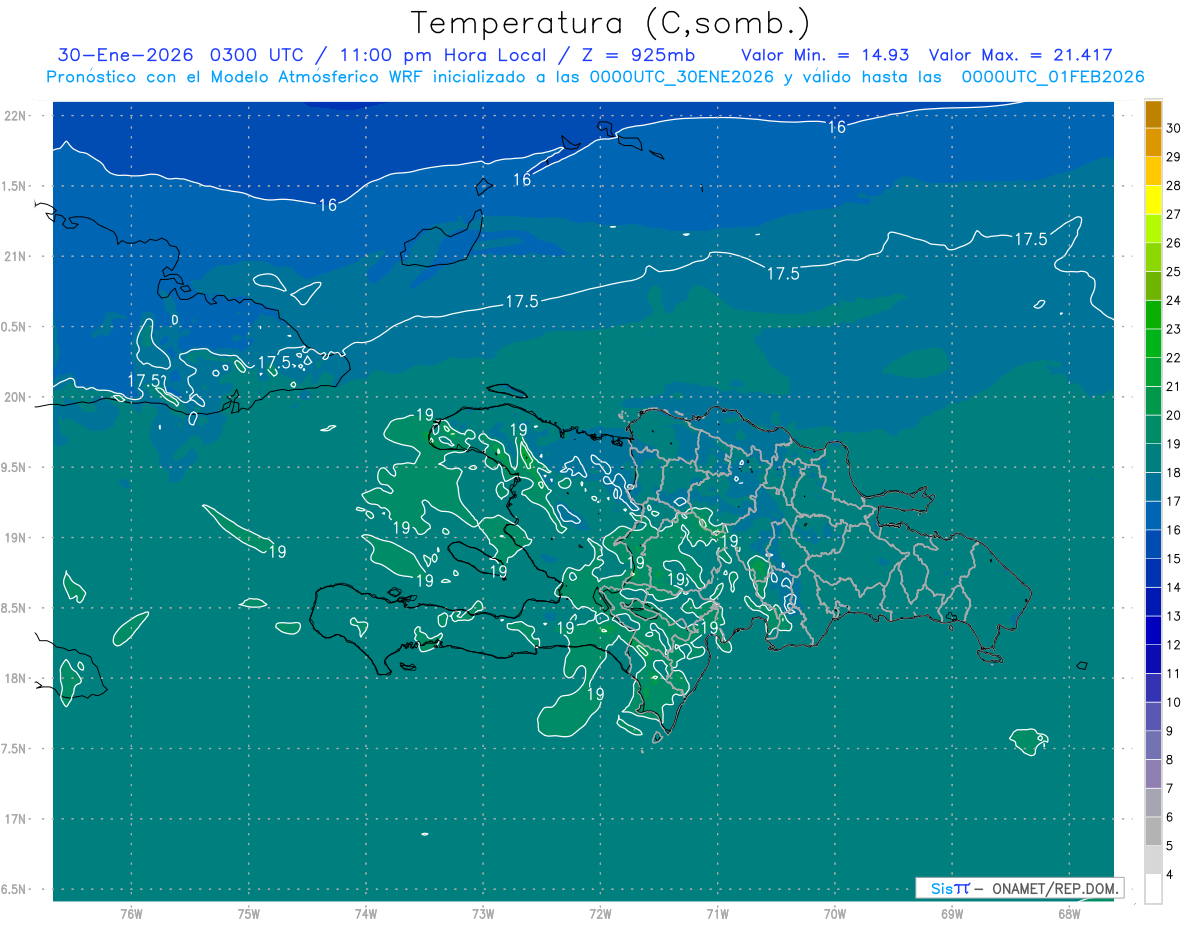Click the southernmost 19 contour label

point(595,693)
